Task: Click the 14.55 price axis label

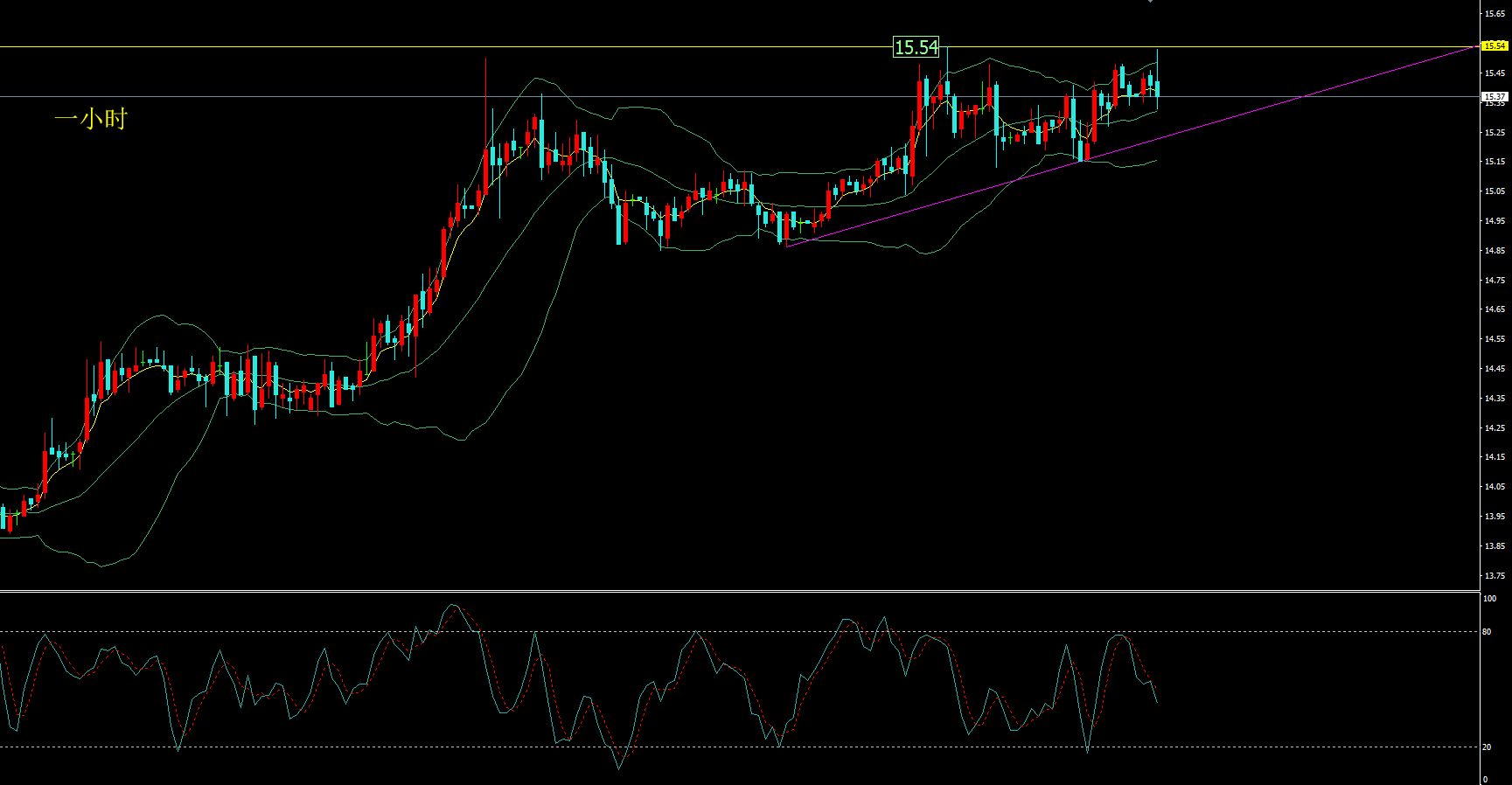Action: click(1495, 339)
